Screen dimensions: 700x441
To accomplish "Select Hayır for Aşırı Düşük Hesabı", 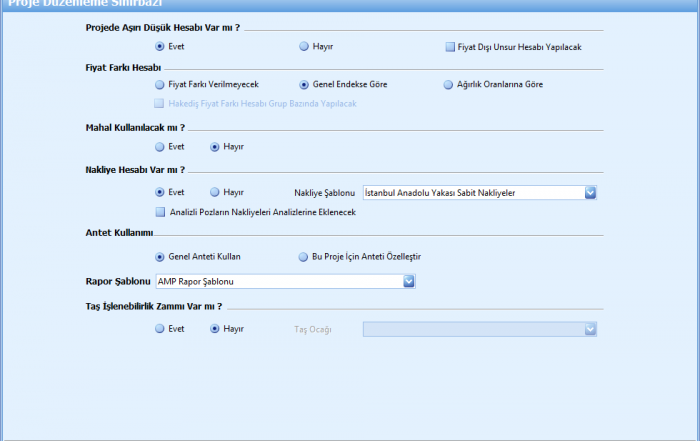I will [304, 46].
